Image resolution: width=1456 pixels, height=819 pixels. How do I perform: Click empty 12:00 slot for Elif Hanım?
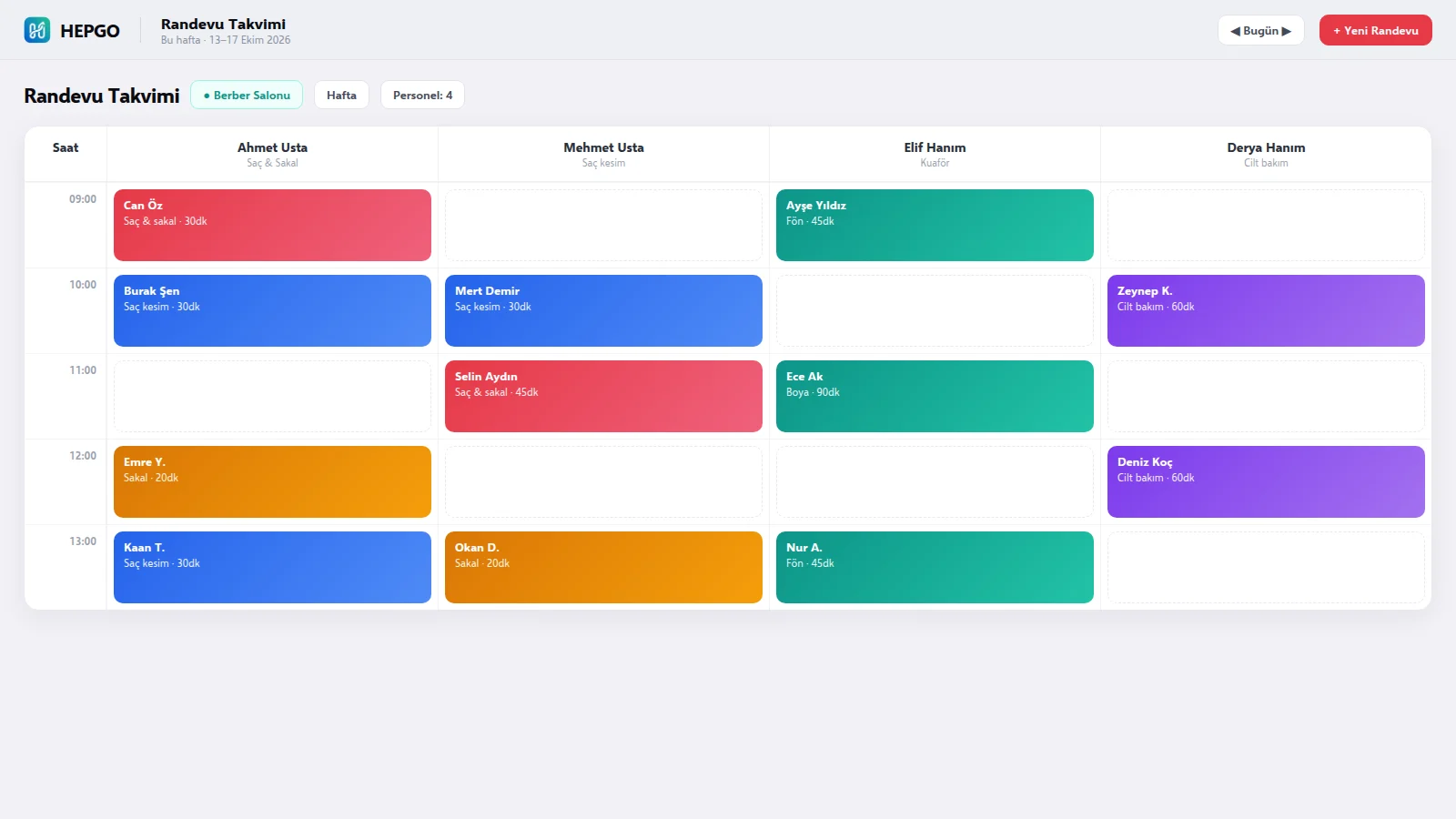point(935,481)
